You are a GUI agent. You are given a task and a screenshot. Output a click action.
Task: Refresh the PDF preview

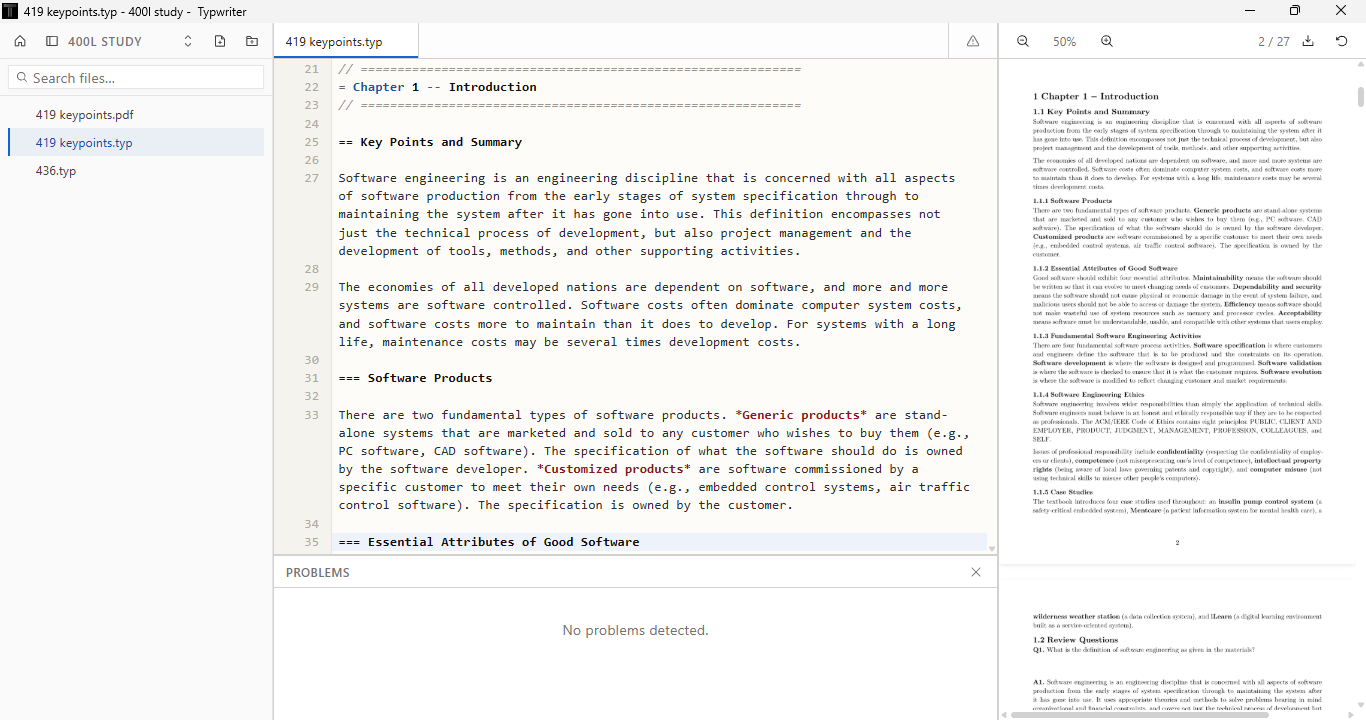[x=1341, y=41]
